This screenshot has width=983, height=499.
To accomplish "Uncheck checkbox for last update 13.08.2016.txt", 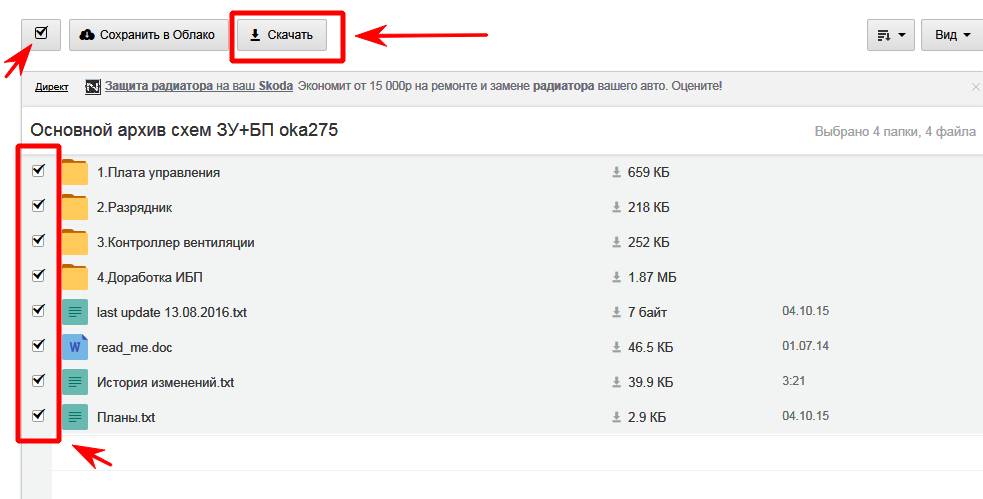I will [x=39, y=311].
